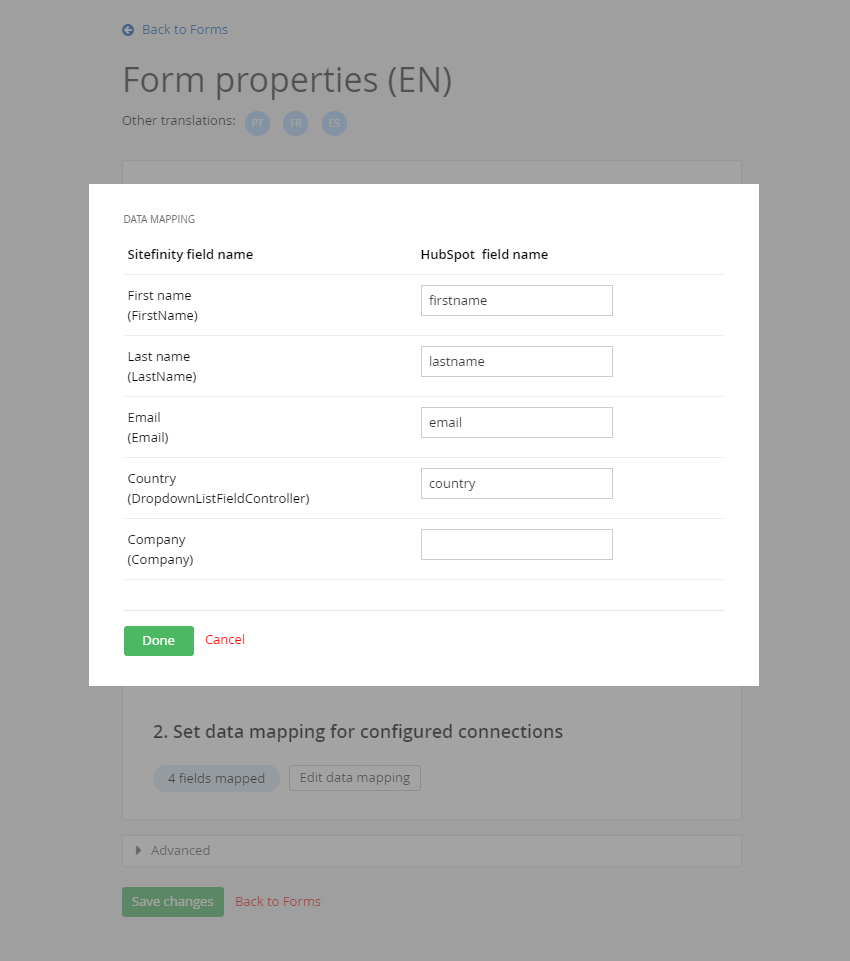
Task: Open Edit data mapping
Action: click(x=355, y=778)
